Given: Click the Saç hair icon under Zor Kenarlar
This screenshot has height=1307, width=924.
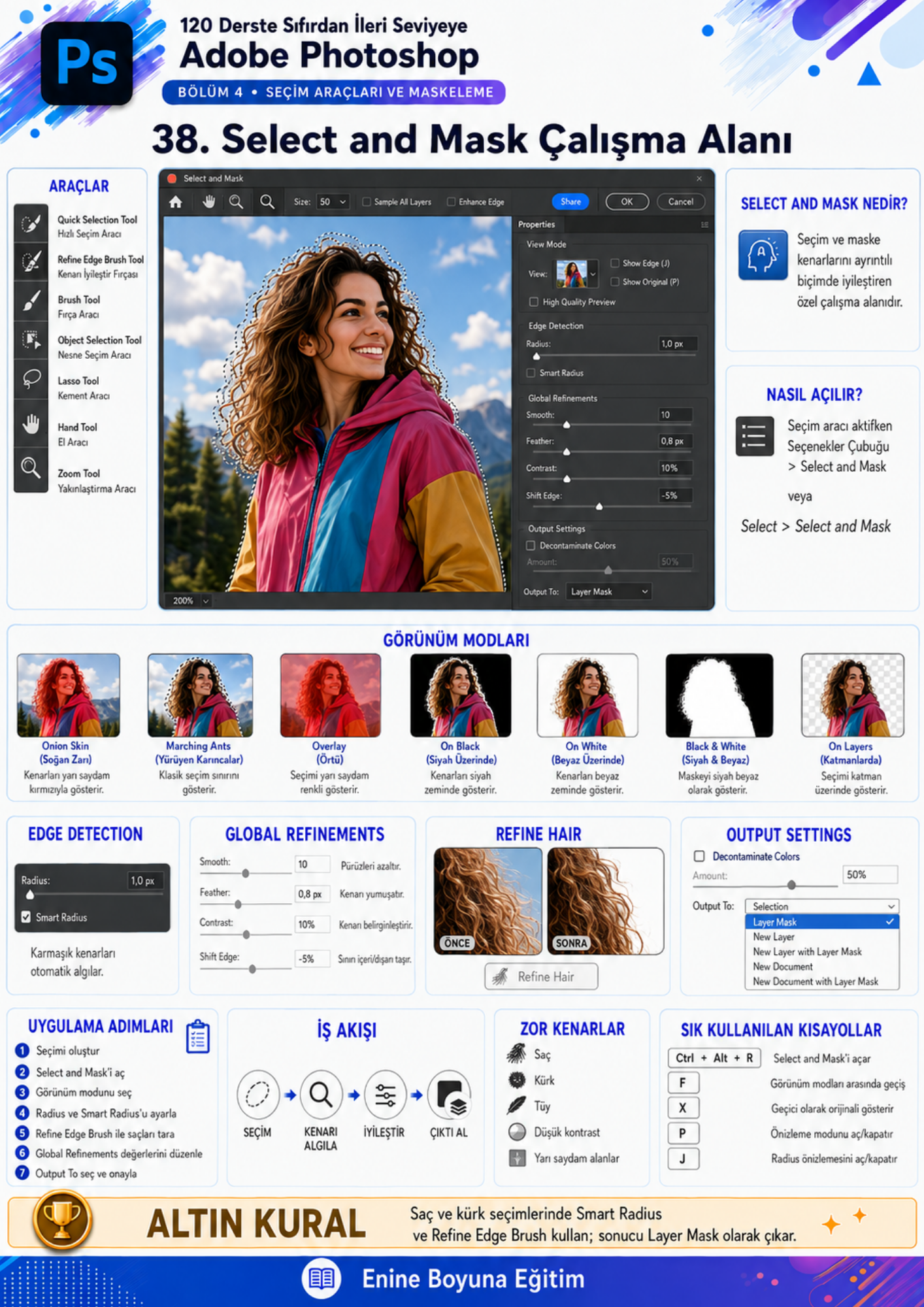Looking at the screenshot, I should point(516,1053).
